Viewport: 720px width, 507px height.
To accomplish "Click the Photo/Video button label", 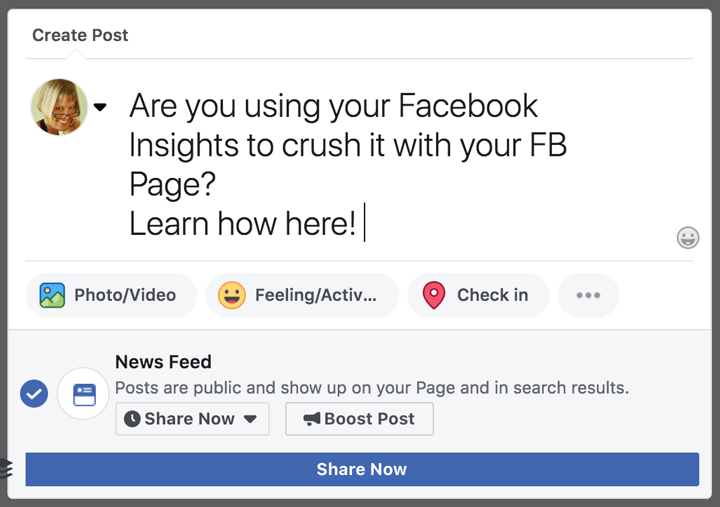I will pyautogui.click(x=125, y=295).
